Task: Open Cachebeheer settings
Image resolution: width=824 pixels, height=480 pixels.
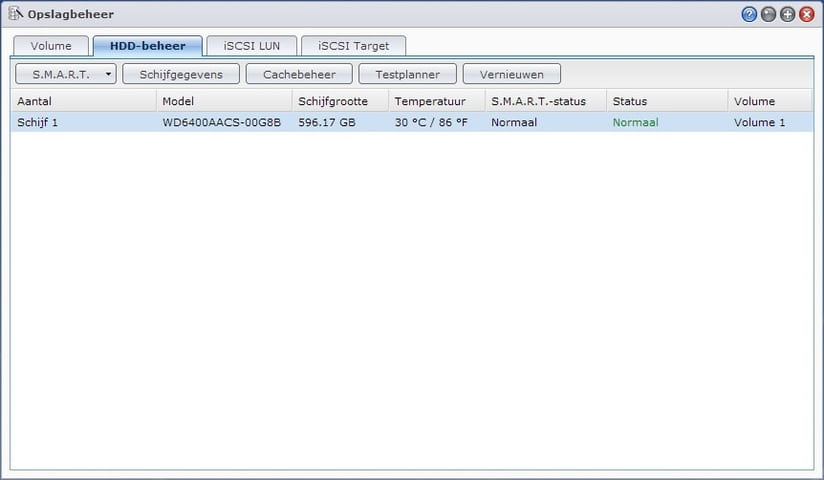Action: click(299, 74)
